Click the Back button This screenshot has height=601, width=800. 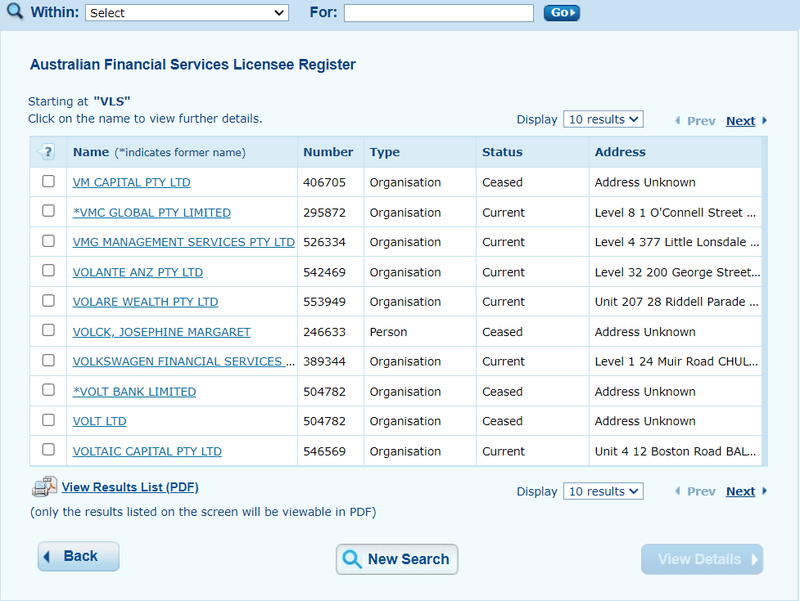click(x=79, y=556)
